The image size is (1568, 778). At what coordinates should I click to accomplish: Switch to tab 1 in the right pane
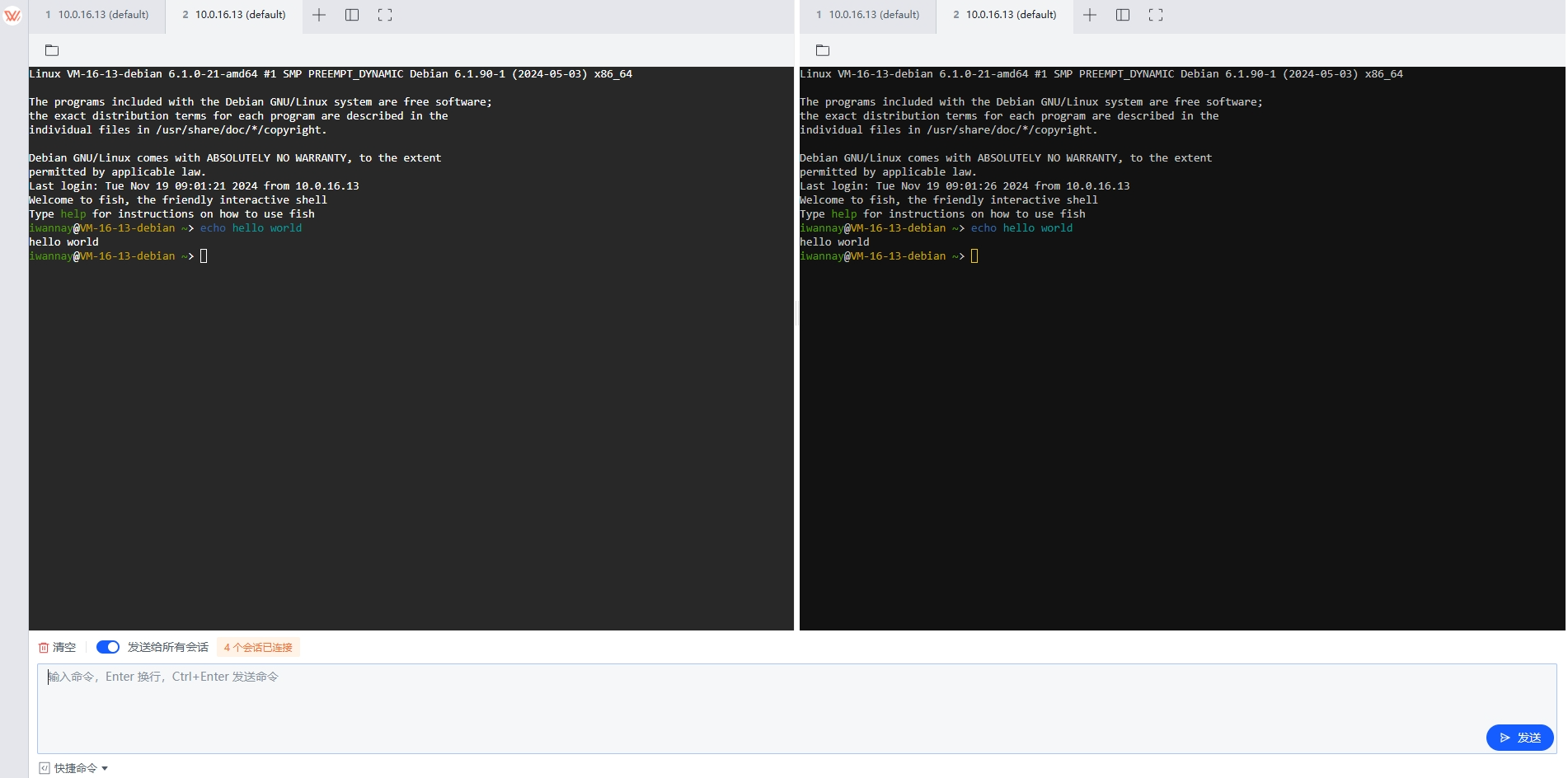[866, 14]
